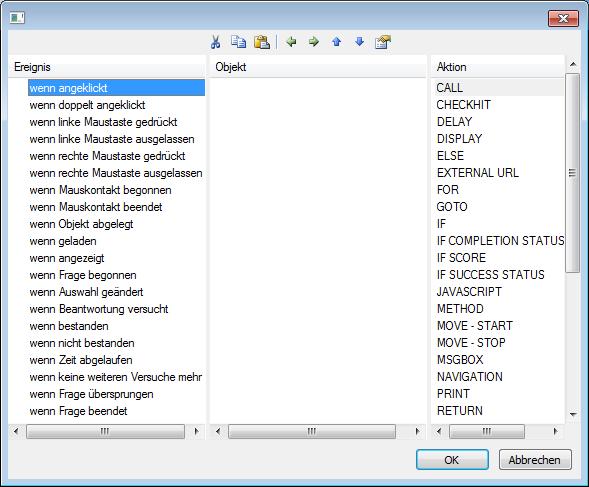Image resolution: width=589 pixels, height=487 pixels.
Task: Click the Aktion list scroll down arrow
Action: click(x=573, y=415)
